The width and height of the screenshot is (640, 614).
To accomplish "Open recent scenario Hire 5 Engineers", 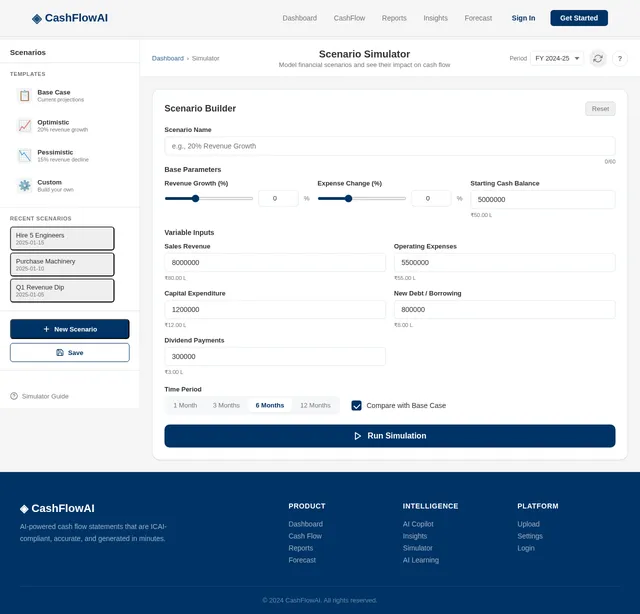I will click(x=62, y=238).
